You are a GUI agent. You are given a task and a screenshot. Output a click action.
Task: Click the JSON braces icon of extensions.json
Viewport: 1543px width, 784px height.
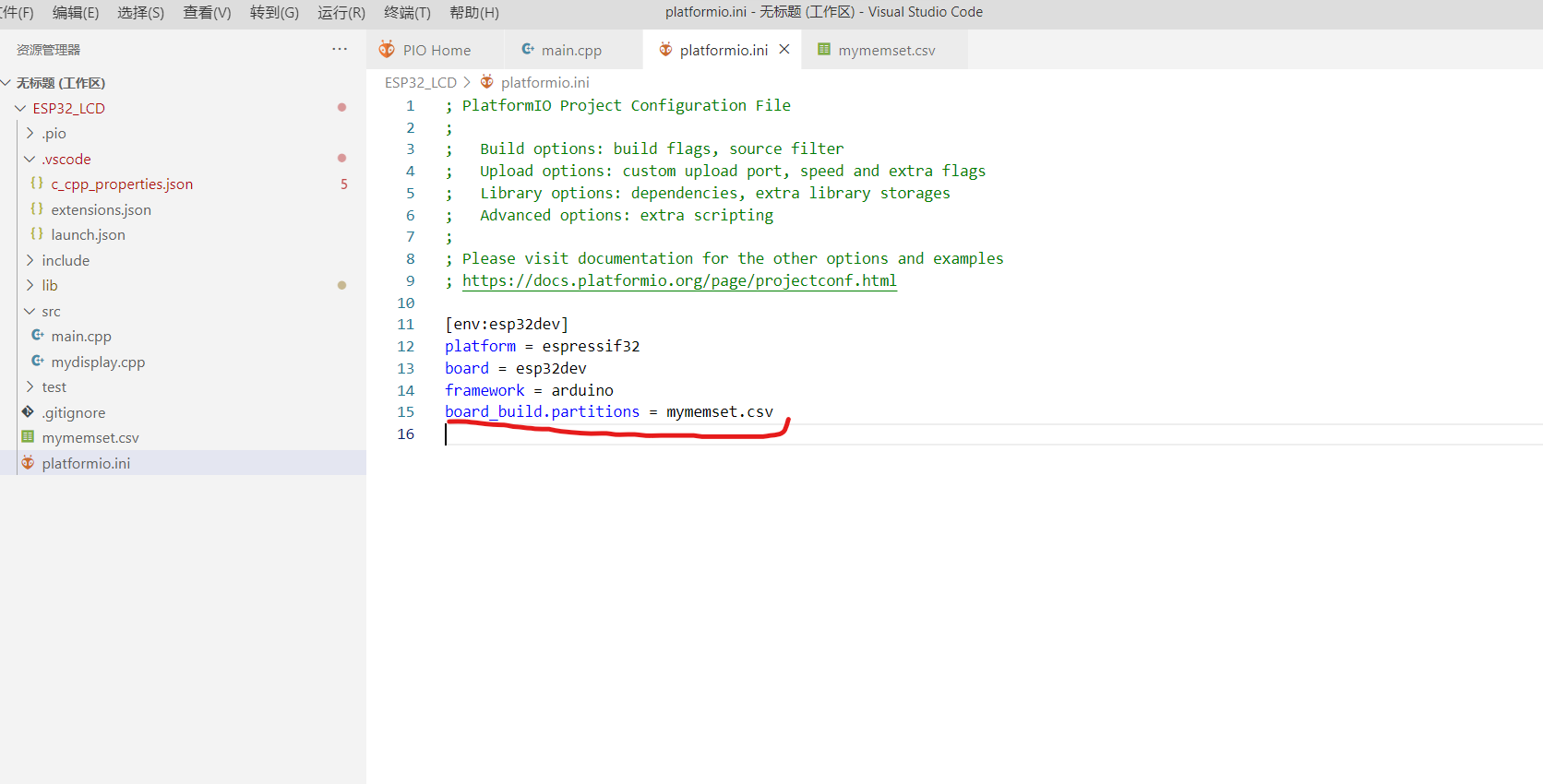[x=37, y=209]
